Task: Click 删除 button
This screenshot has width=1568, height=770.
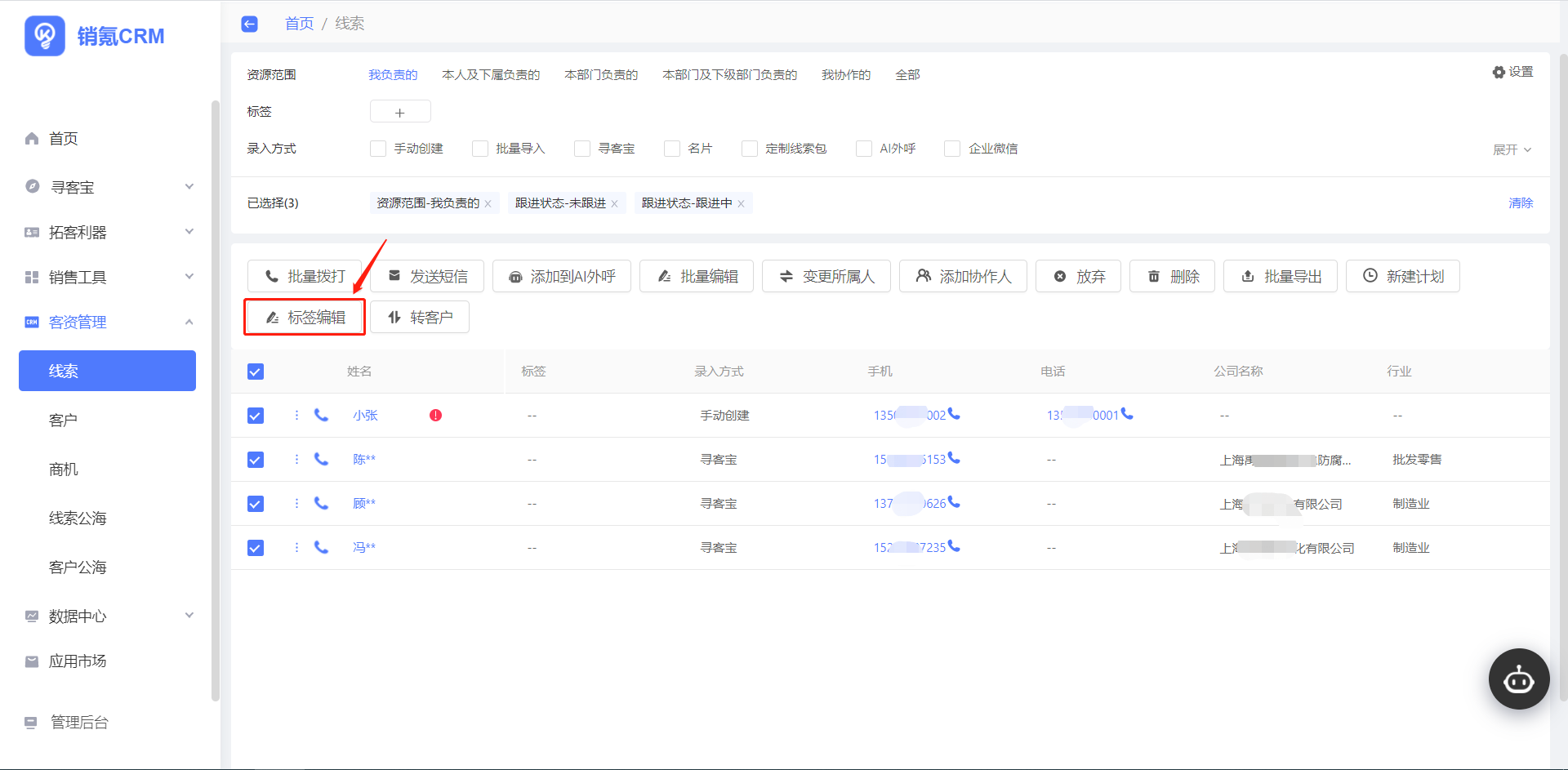Action: coord(1172,276)
